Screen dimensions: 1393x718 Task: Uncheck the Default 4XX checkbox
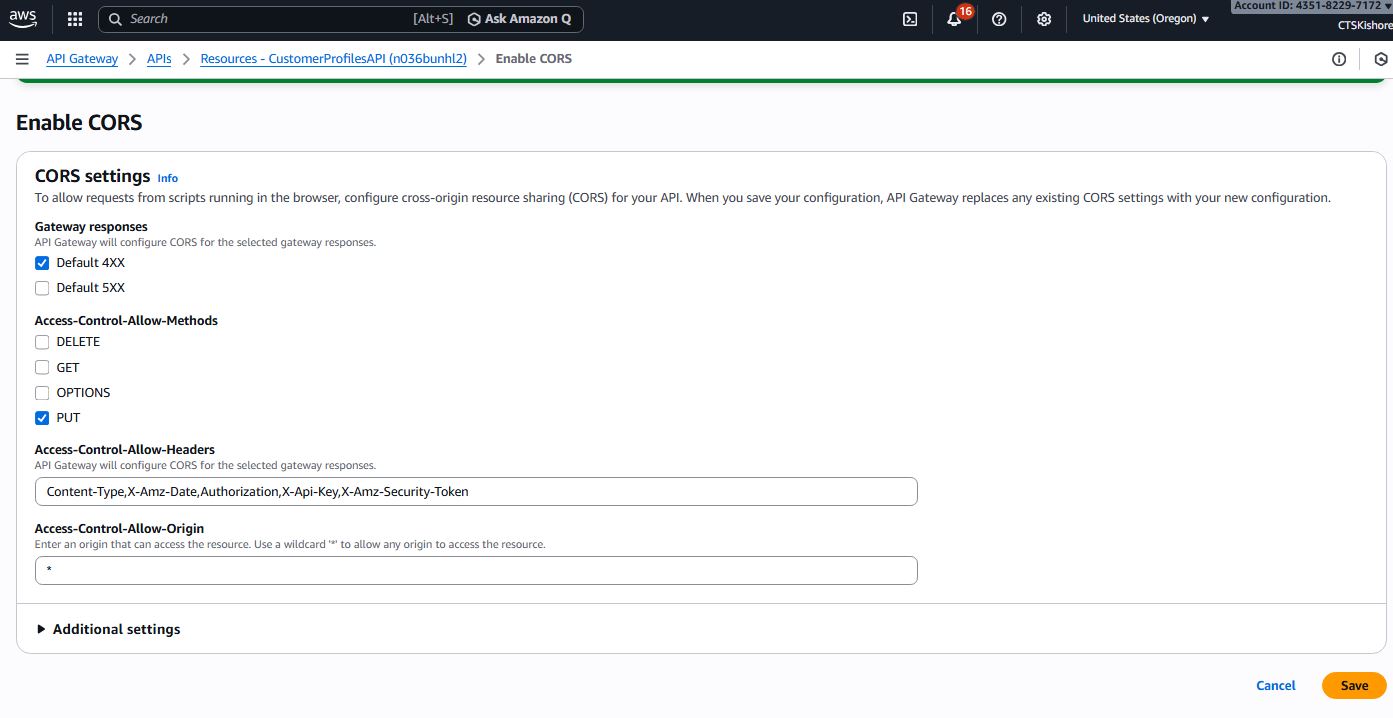[x=42, y=263]
